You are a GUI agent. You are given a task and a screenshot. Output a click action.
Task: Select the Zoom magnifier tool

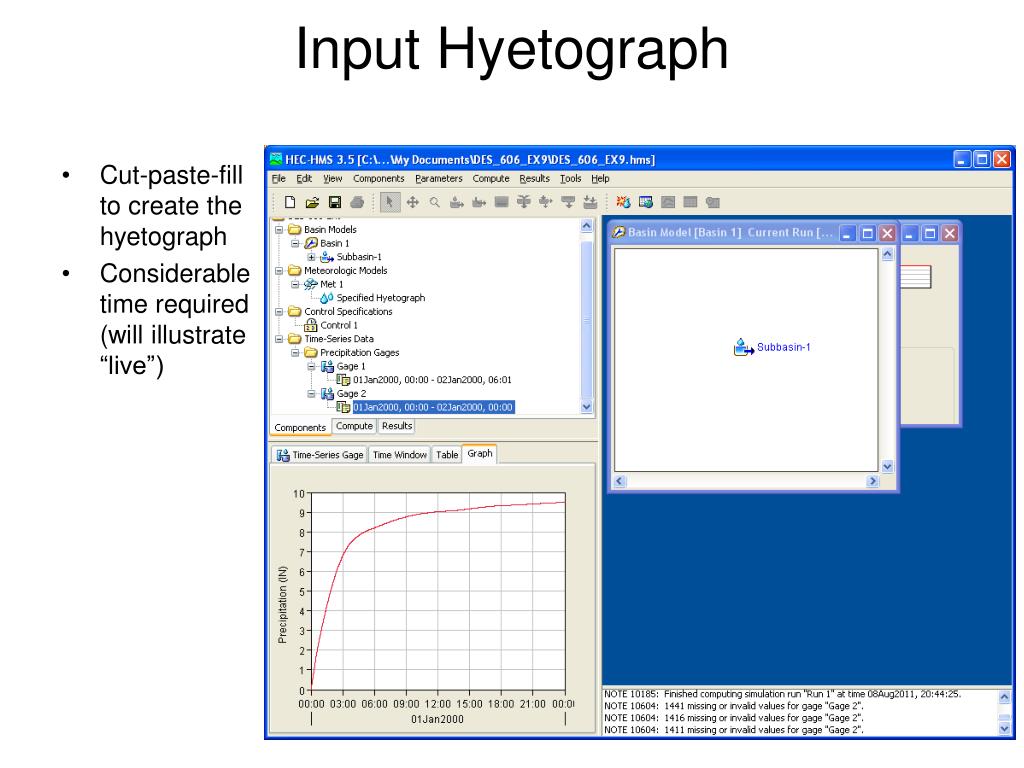point(435,202)
